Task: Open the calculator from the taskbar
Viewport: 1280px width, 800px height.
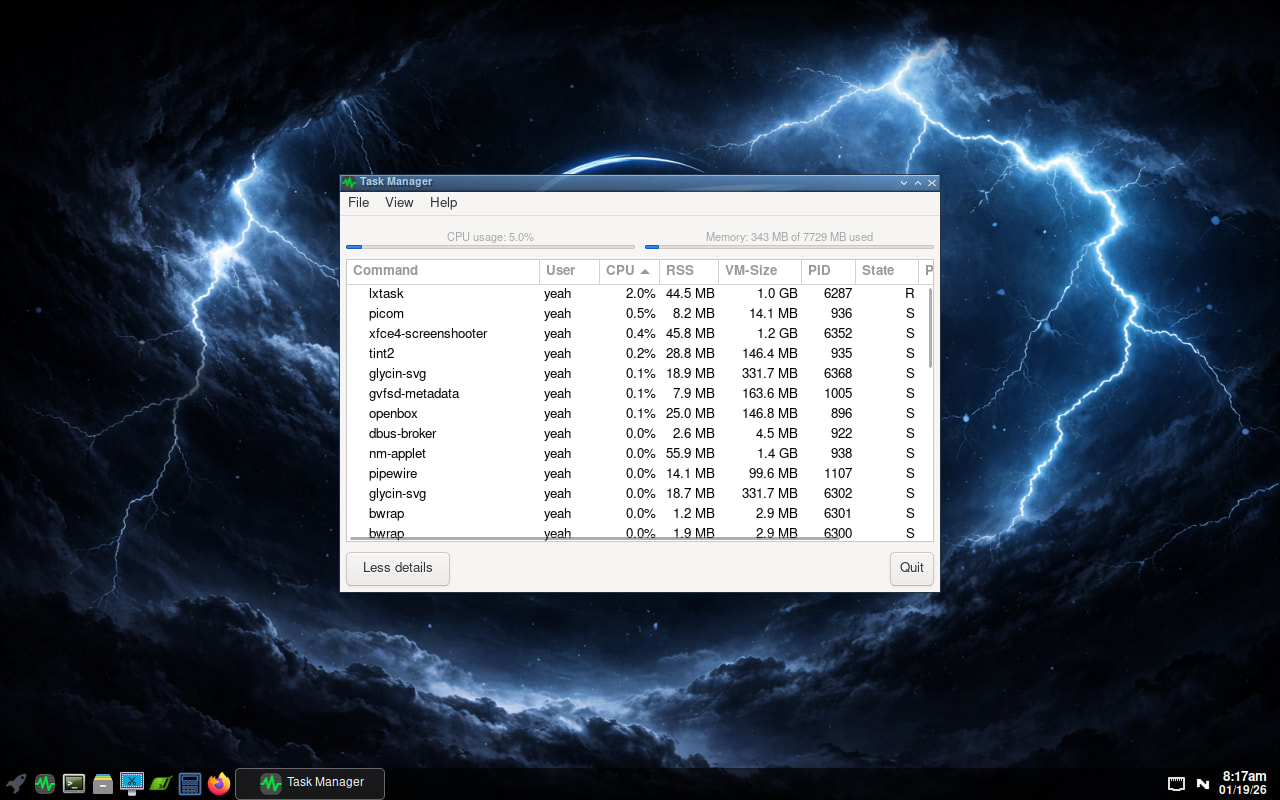Action: tap(190, 783)
